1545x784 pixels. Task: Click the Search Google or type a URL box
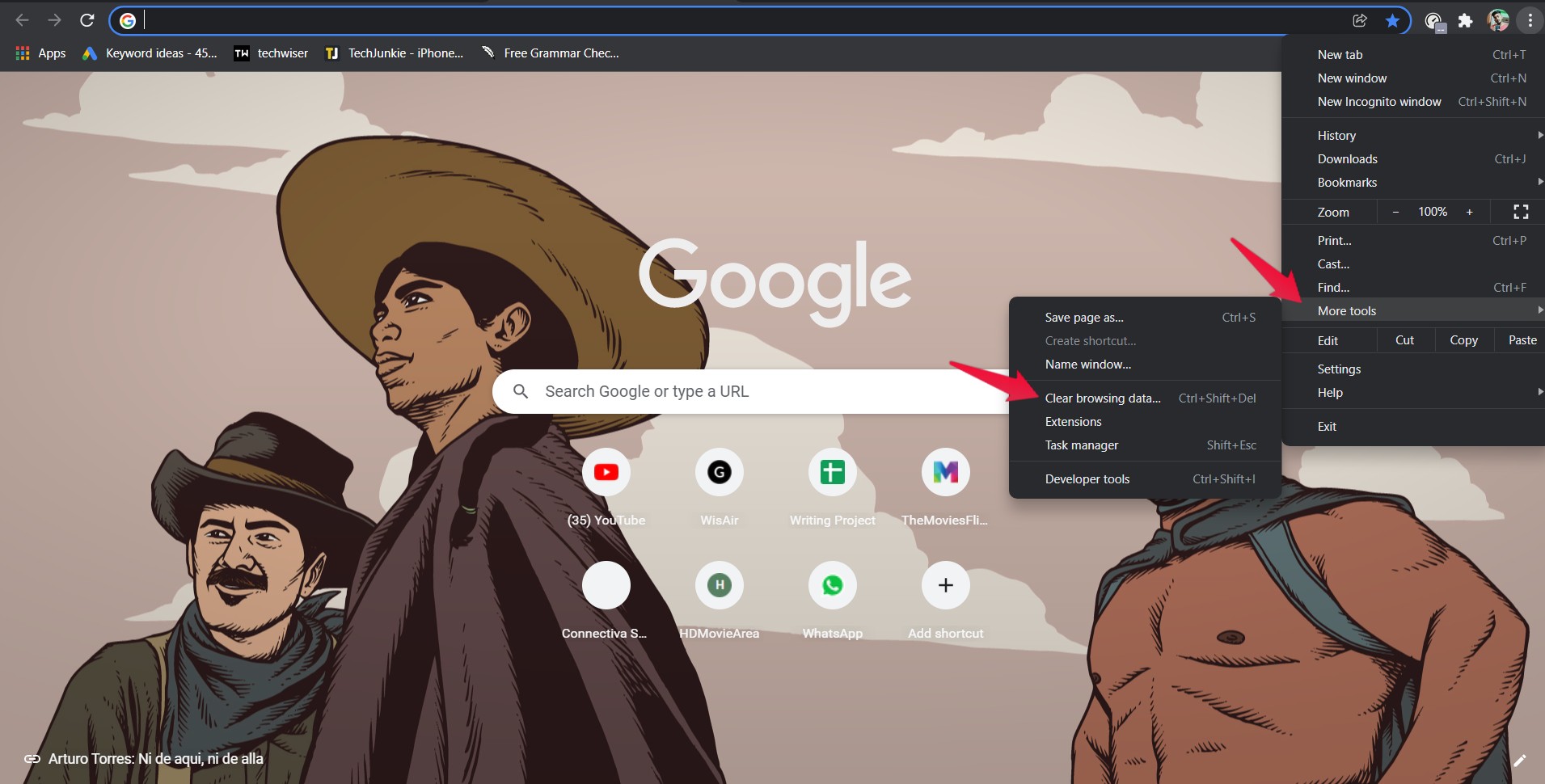(752, 391)
